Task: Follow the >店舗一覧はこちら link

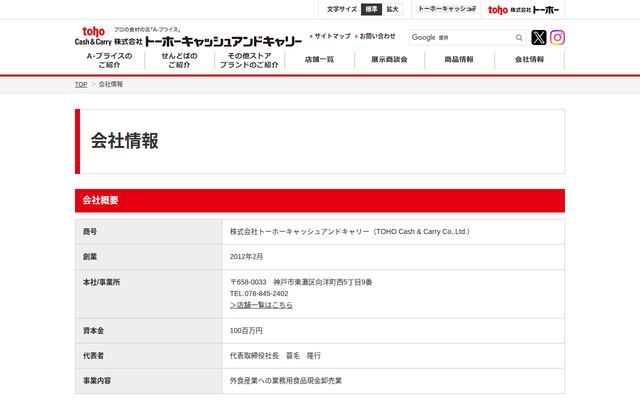Action: click(x=261, y=305)
